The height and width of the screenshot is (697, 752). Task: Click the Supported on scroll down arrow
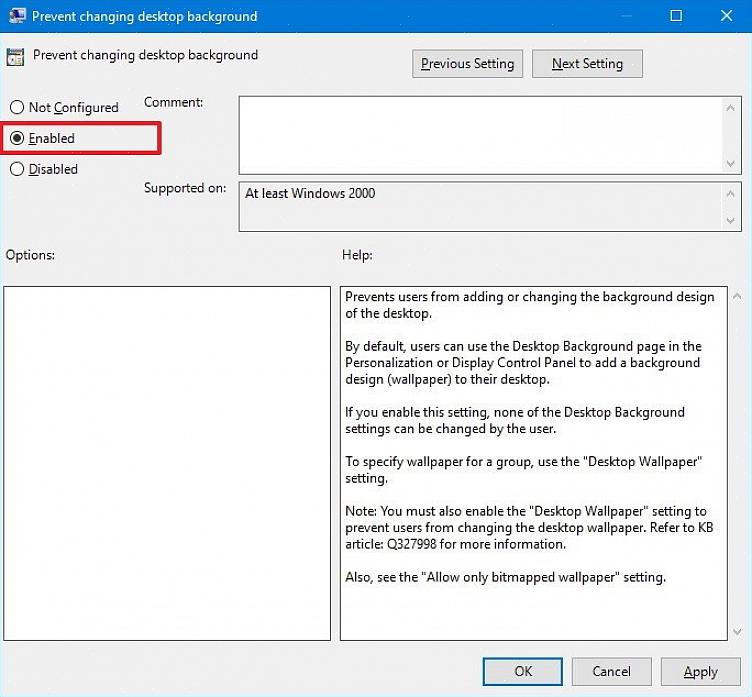pos(730,221)
